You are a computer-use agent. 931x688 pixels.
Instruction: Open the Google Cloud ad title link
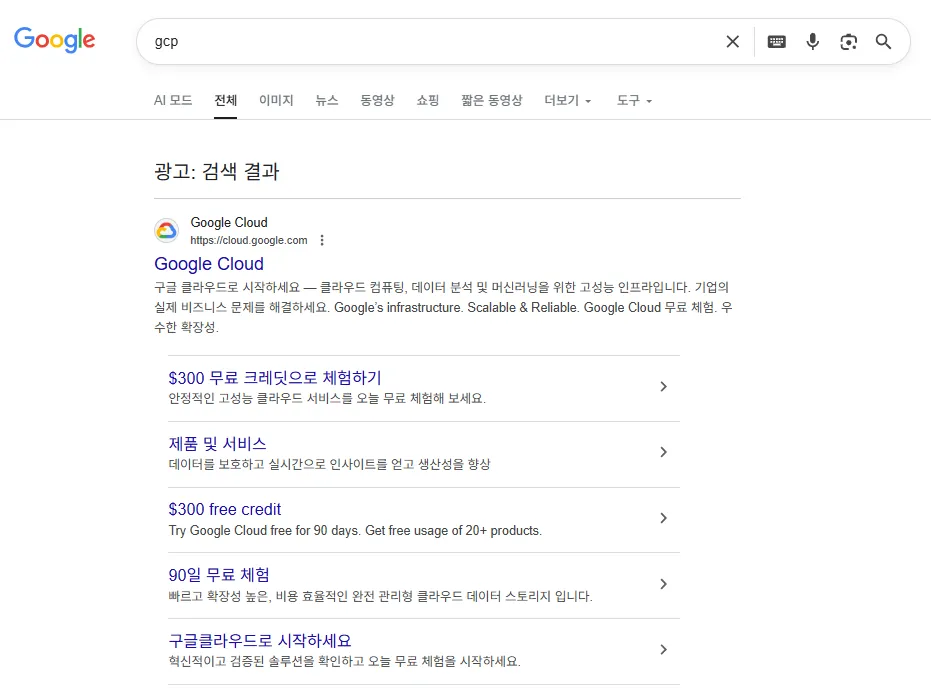[x=209, y=264]
